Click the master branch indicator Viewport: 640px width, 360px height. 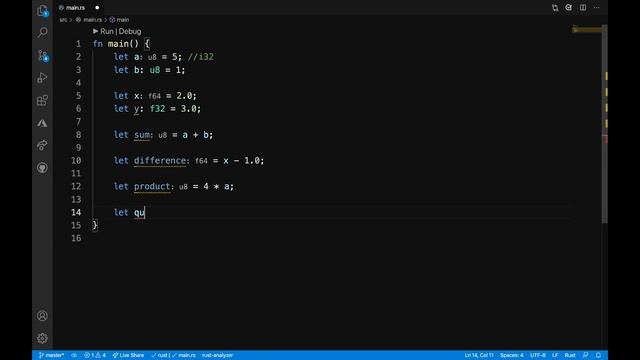(51, 355)
